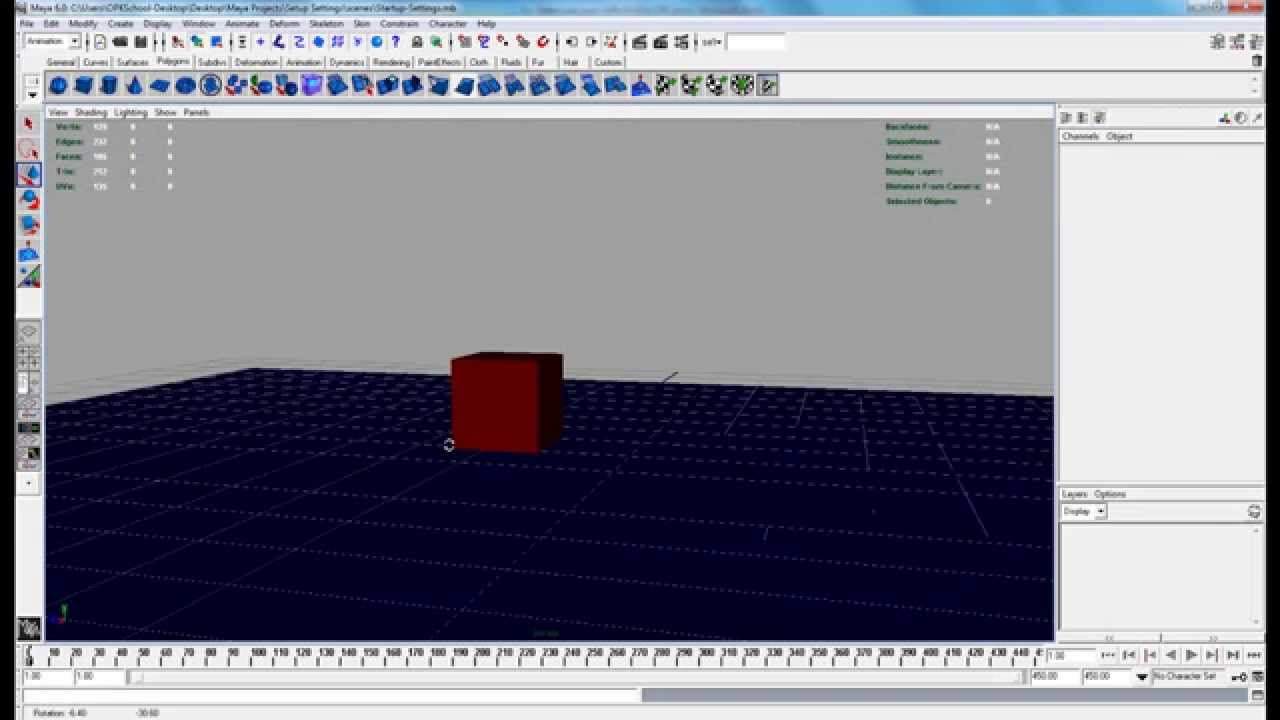Open the Layer Editor Options menu
Image resolution: width=1280 pixels, height=720 pixels.
[x=1110, y=494]
